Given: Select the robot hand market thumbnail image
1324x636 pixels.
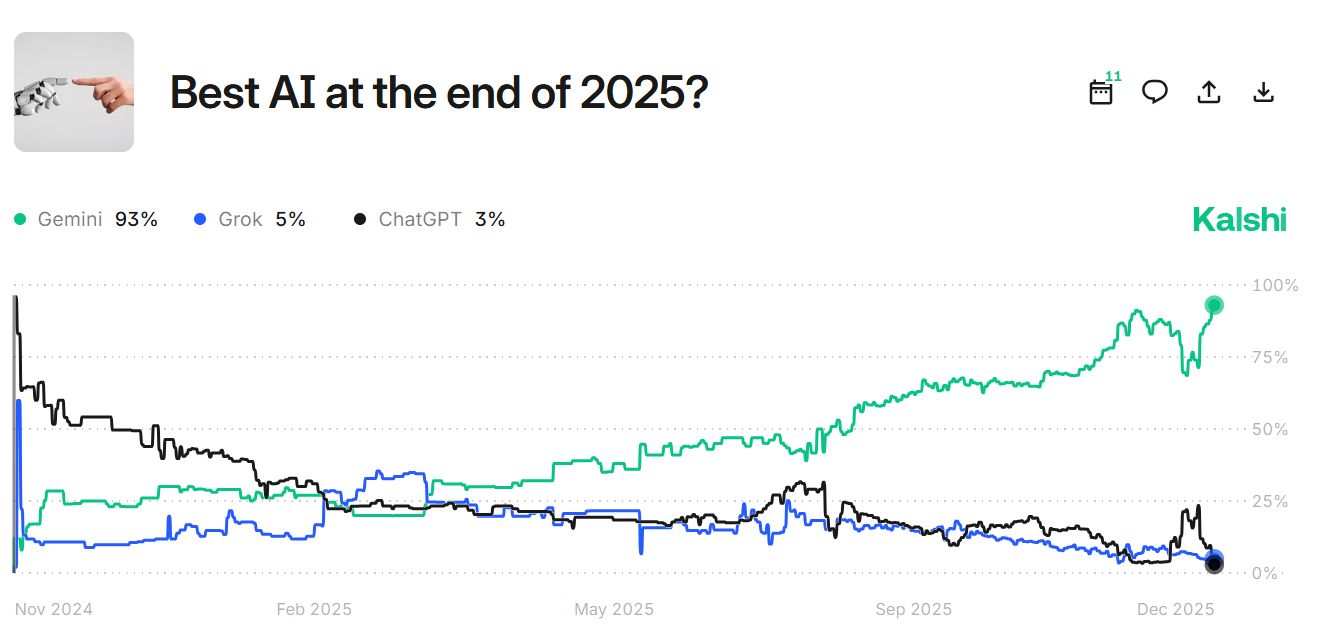Looking at the screenshot, I should [x=73, y=92].
